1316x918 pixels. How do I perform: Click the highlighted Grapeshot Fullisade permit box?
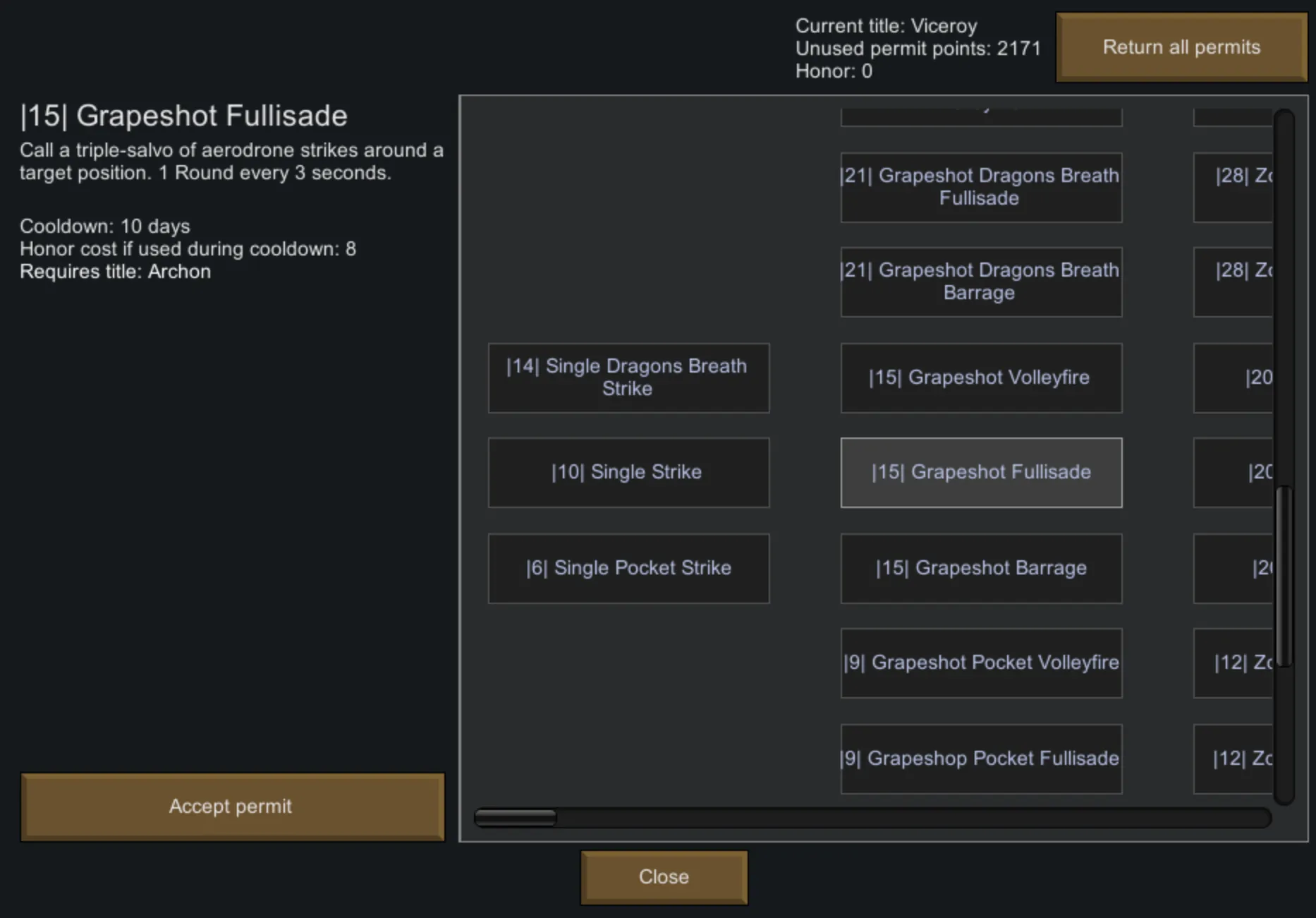[x=980, y=472]
